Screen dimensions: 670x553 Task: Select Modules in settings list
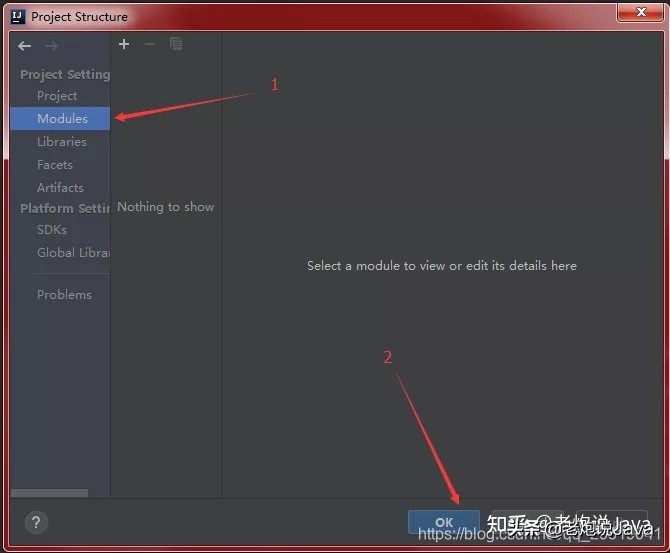click(60, 118)
